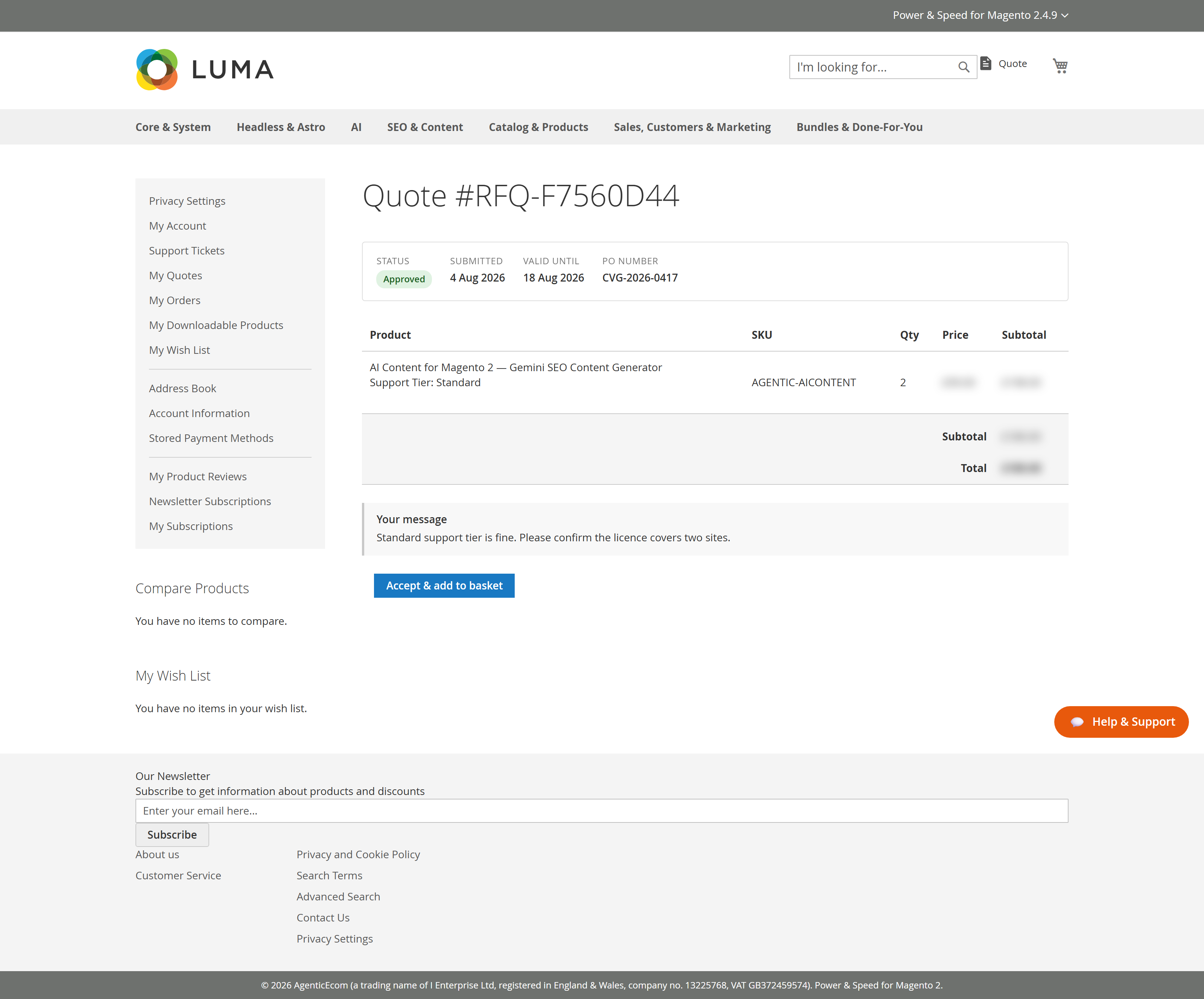
Task: Open Advanced Search footer link
Action: tap(338, 897)
